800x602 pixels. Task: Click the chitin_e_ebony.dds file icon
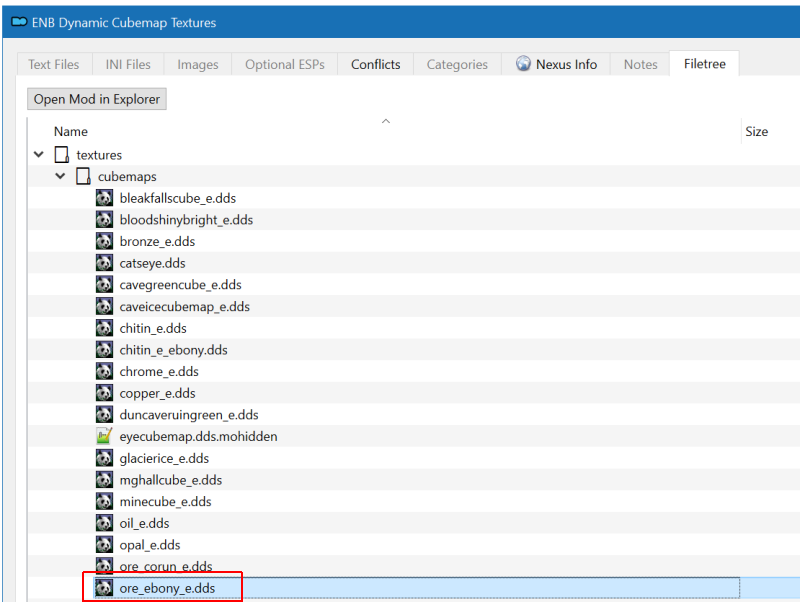[x=104, y=350]
